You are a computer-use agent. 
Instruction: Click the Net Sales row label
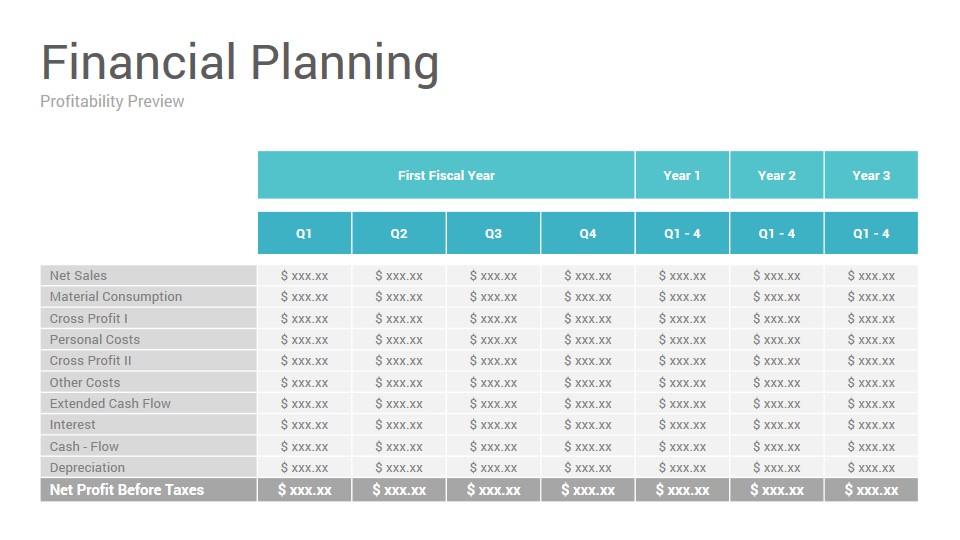148,276
